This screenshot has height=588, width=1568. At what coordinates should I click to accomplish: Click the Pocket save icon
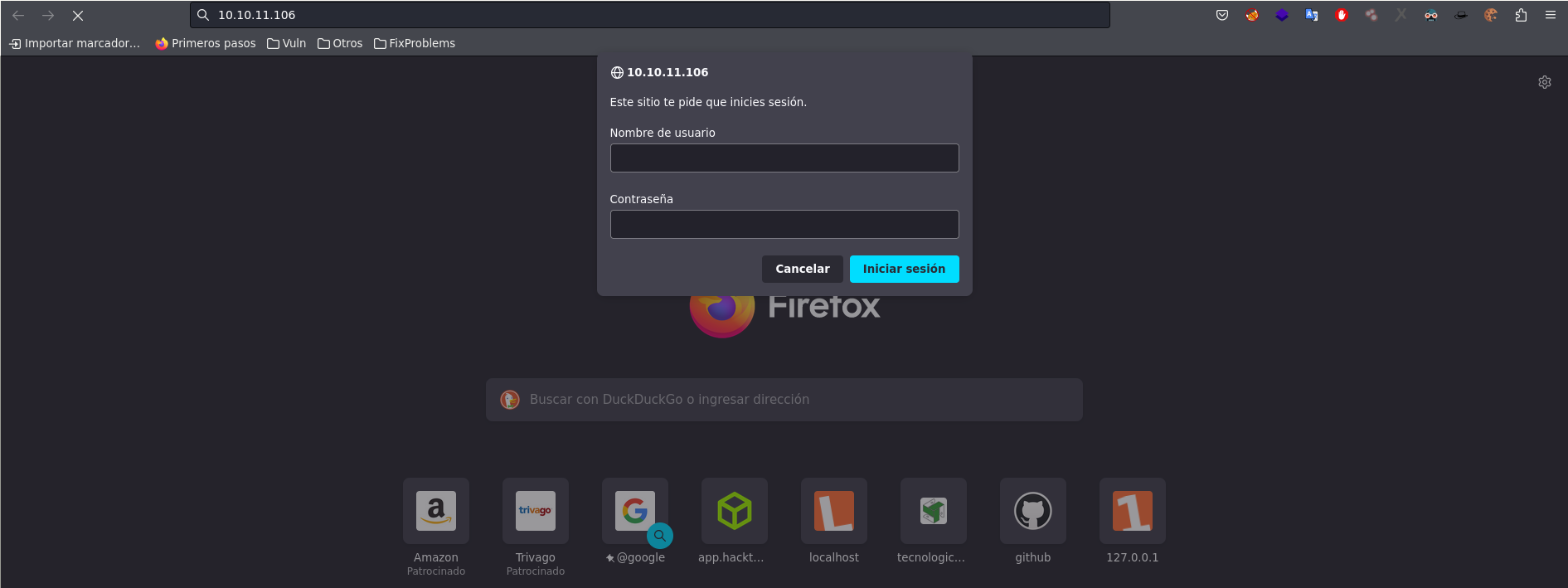pos(1221,15)
